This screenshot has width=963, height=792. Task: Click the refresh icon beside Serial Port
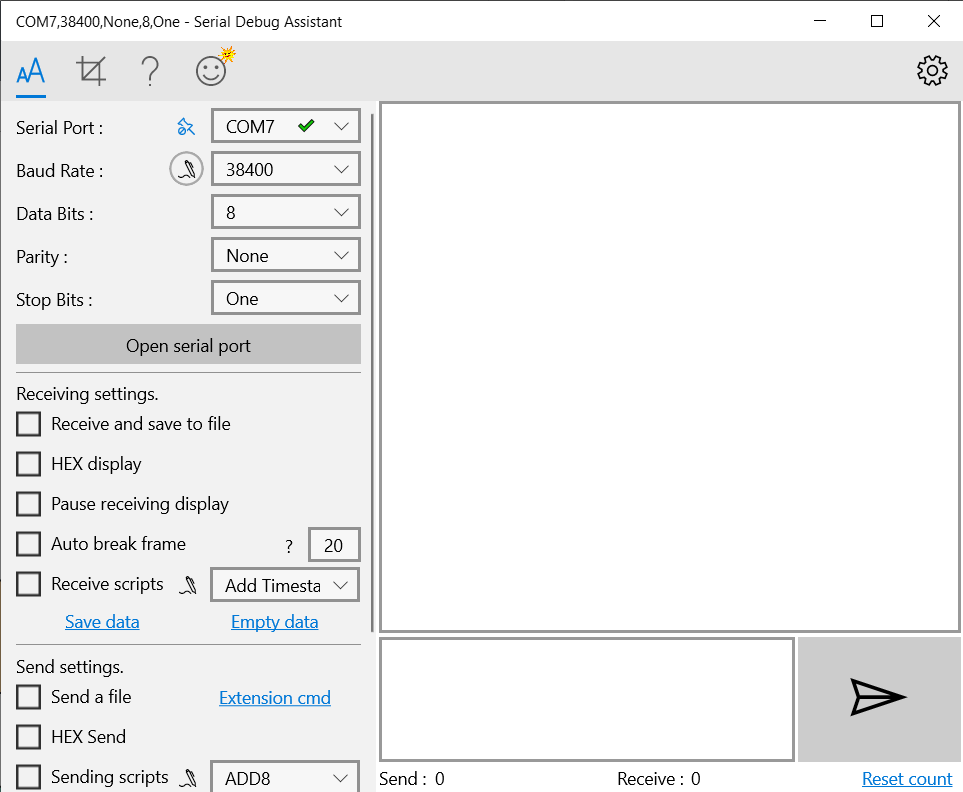coord(186,127)
